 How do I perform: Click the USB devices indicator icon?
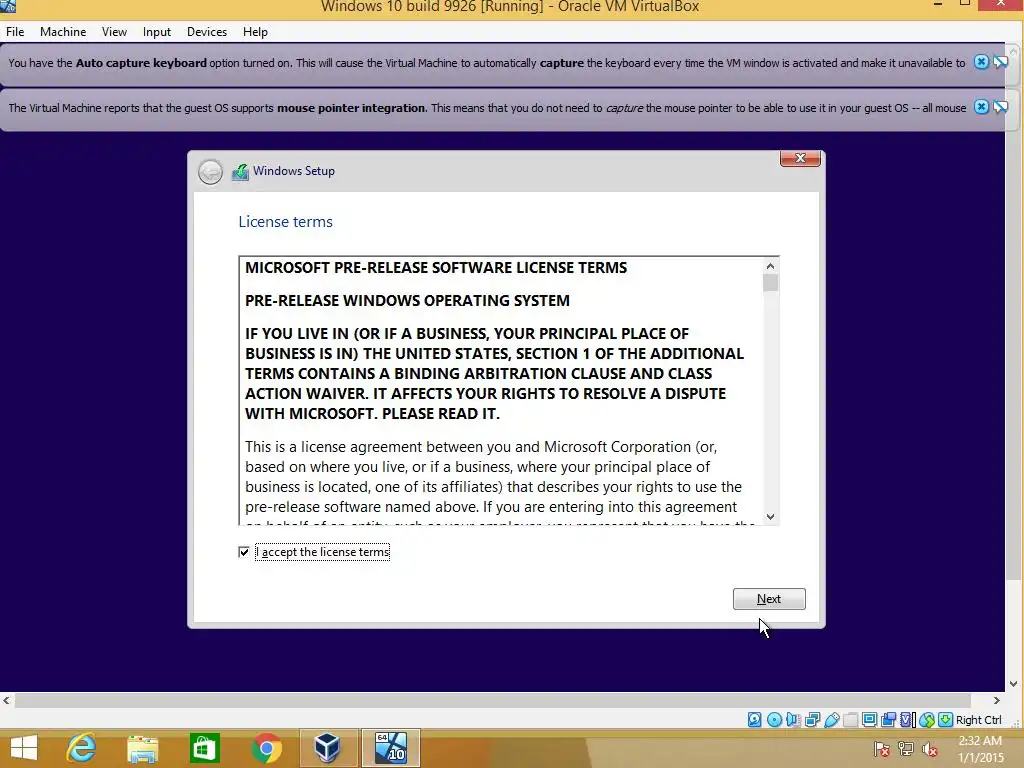click(x=831, y=720)
